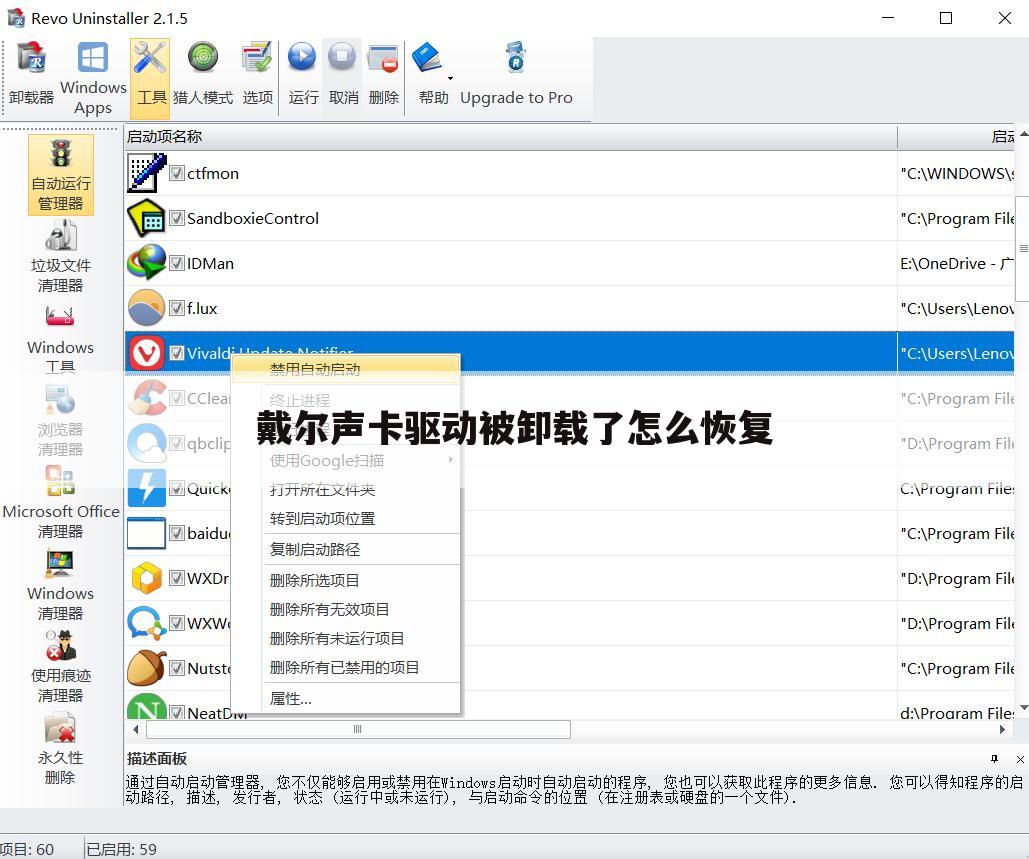
Task: Close the 描述面板 panel
Action: 1020,759
